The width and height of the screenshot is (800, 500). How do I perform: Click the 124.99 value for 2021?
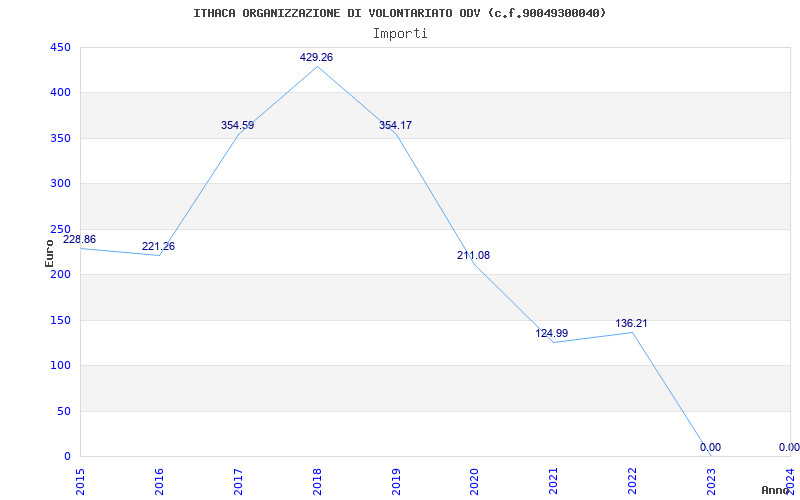[552, 334]
